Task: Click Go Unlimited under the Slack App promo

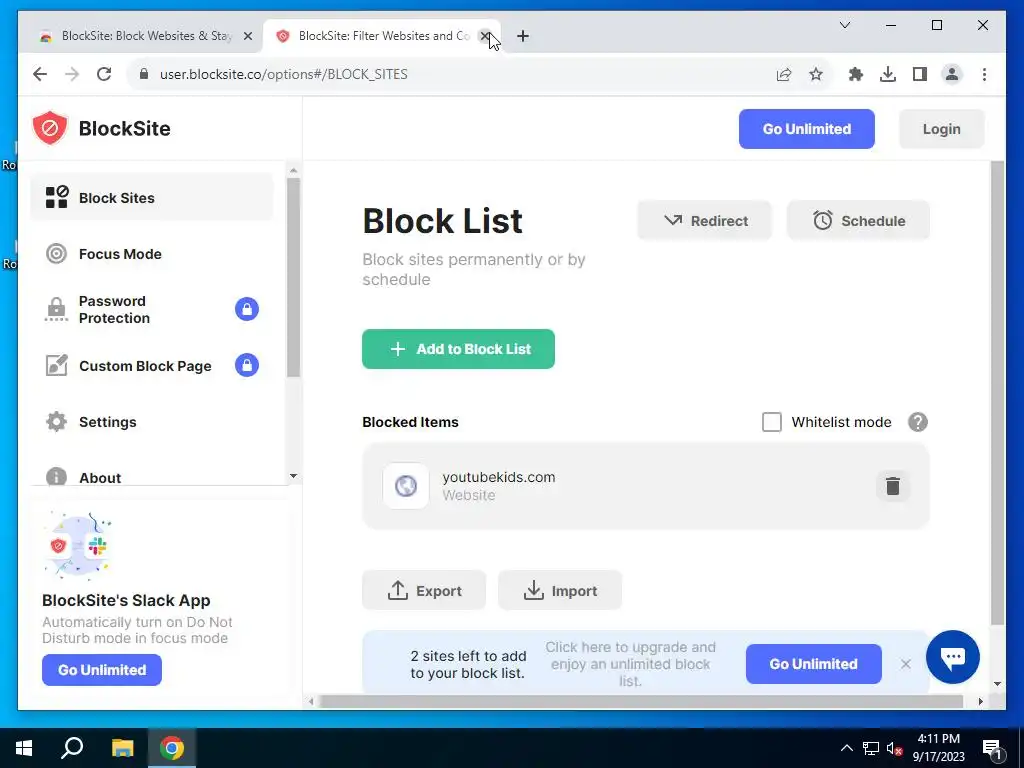Action: click(102, 670)
